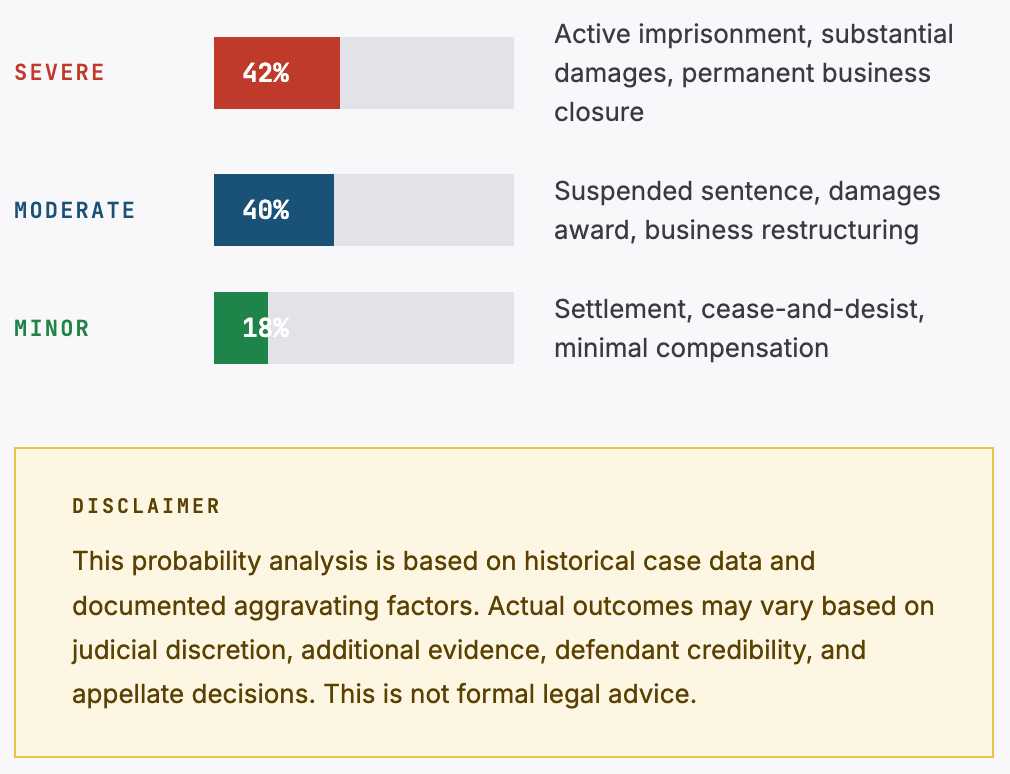The image size is (1010, 774).
Task: Select the 'Active imprisonment, substantial damages' description
Action: coord(754,73)
